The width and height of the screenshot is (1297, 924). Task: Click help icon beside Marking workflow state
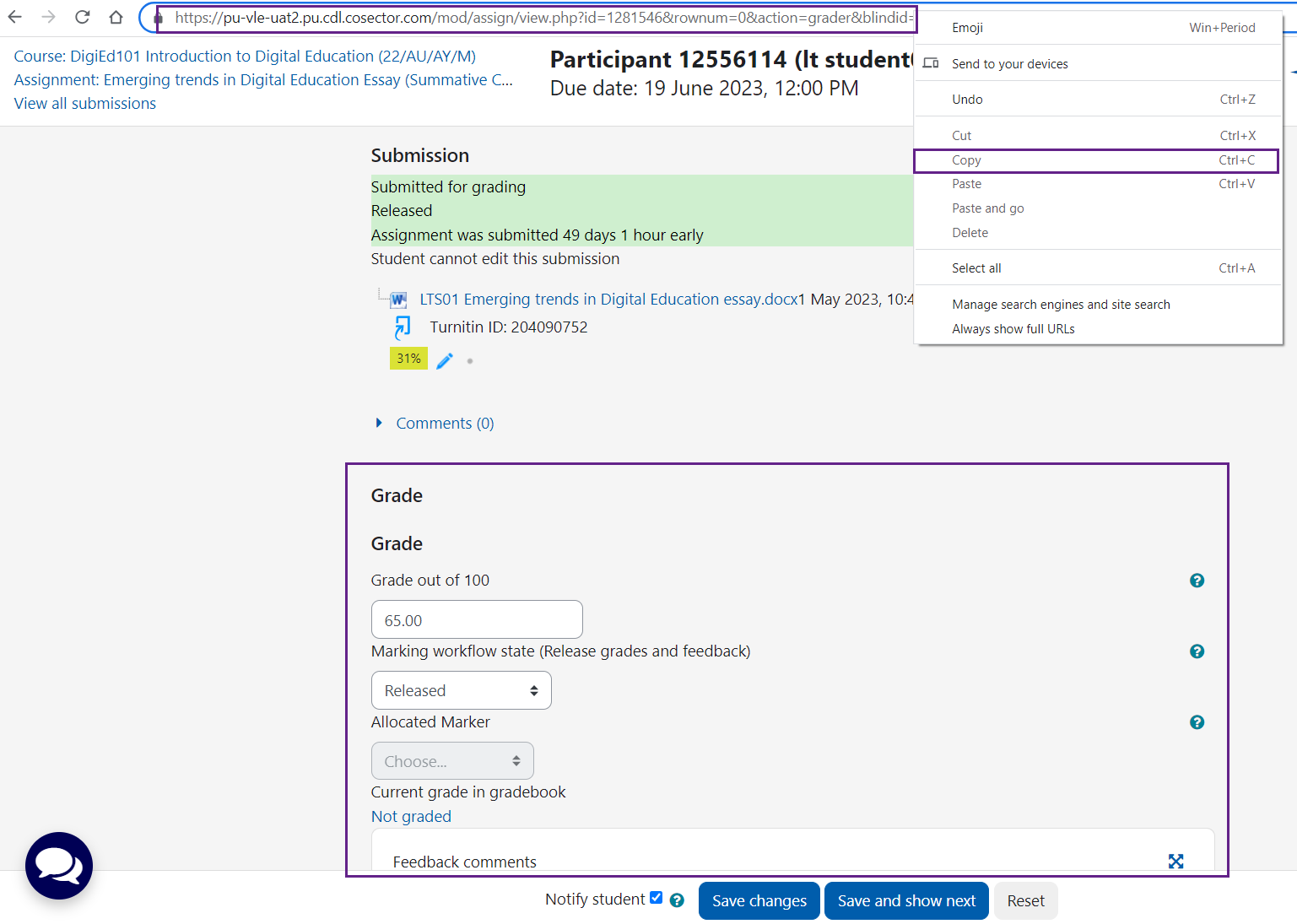pyautogui.click(x=1197, y=651)
